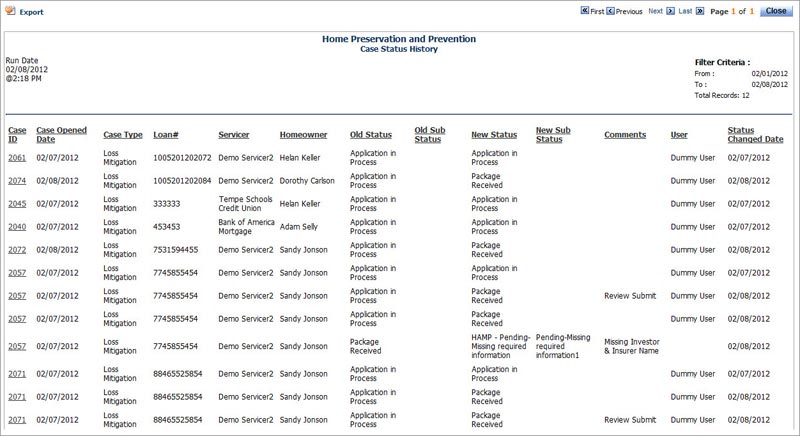Click the From date 02/01/2012
This screenshot has height=436, width=800.
pos(769,73)
